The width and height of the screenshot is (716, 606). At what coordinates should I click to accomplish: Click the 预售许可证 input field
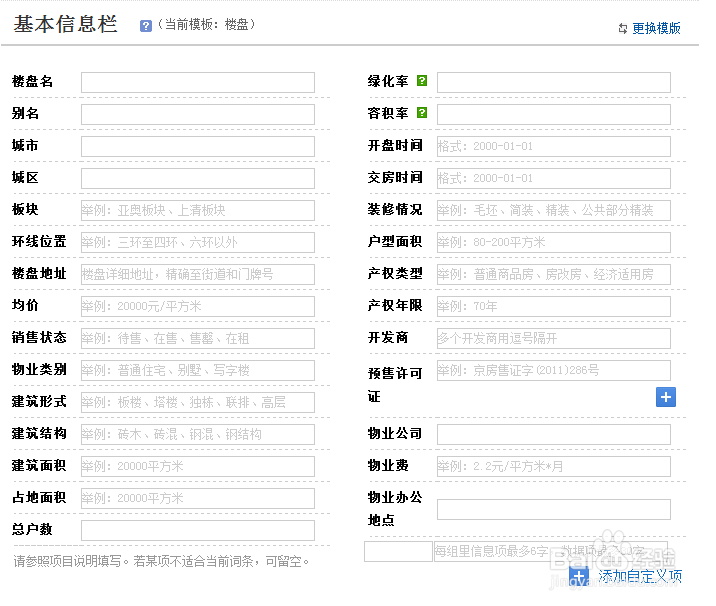[x=553, y=370]
